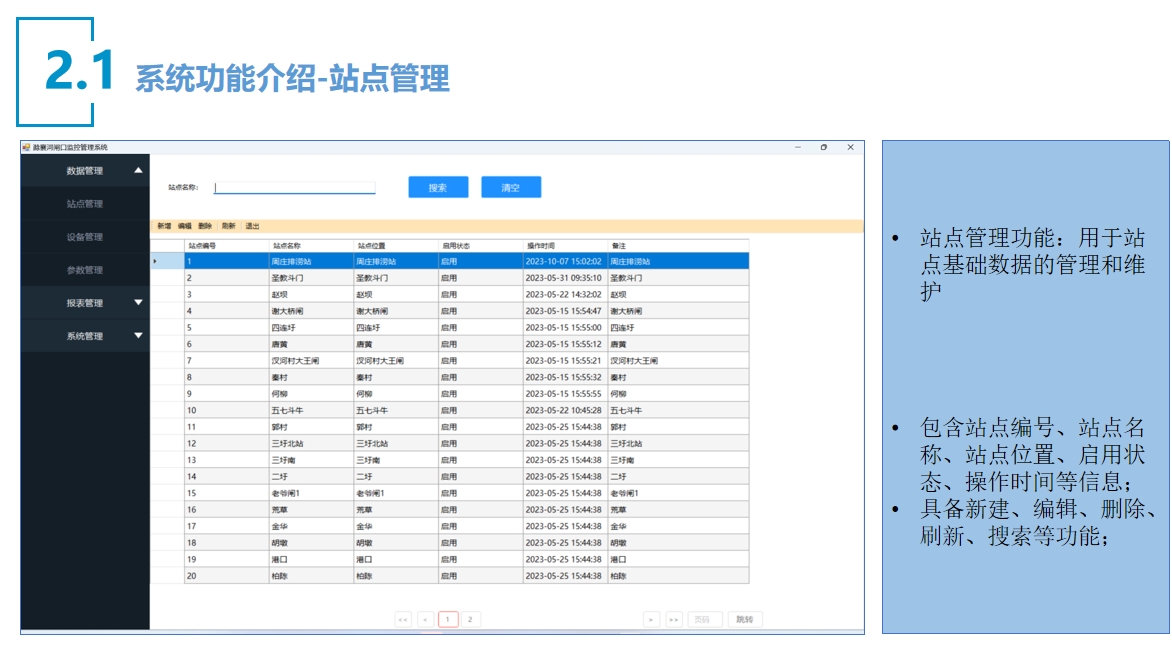Click the 站点名称 search input field
Screen dimensions: 1172x645
tap(295, 187)
